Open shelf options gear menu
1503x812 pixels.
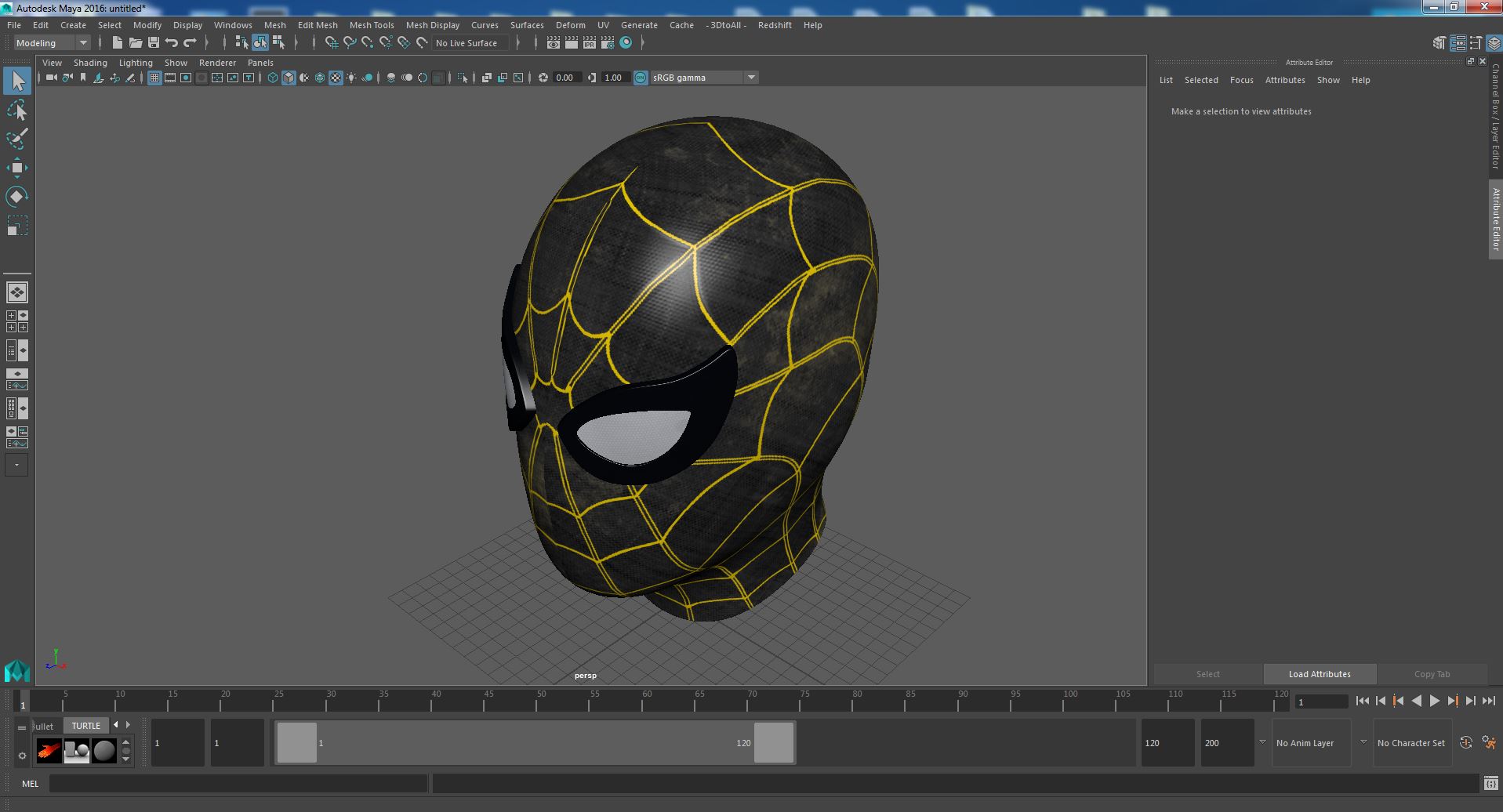(22, 756)
